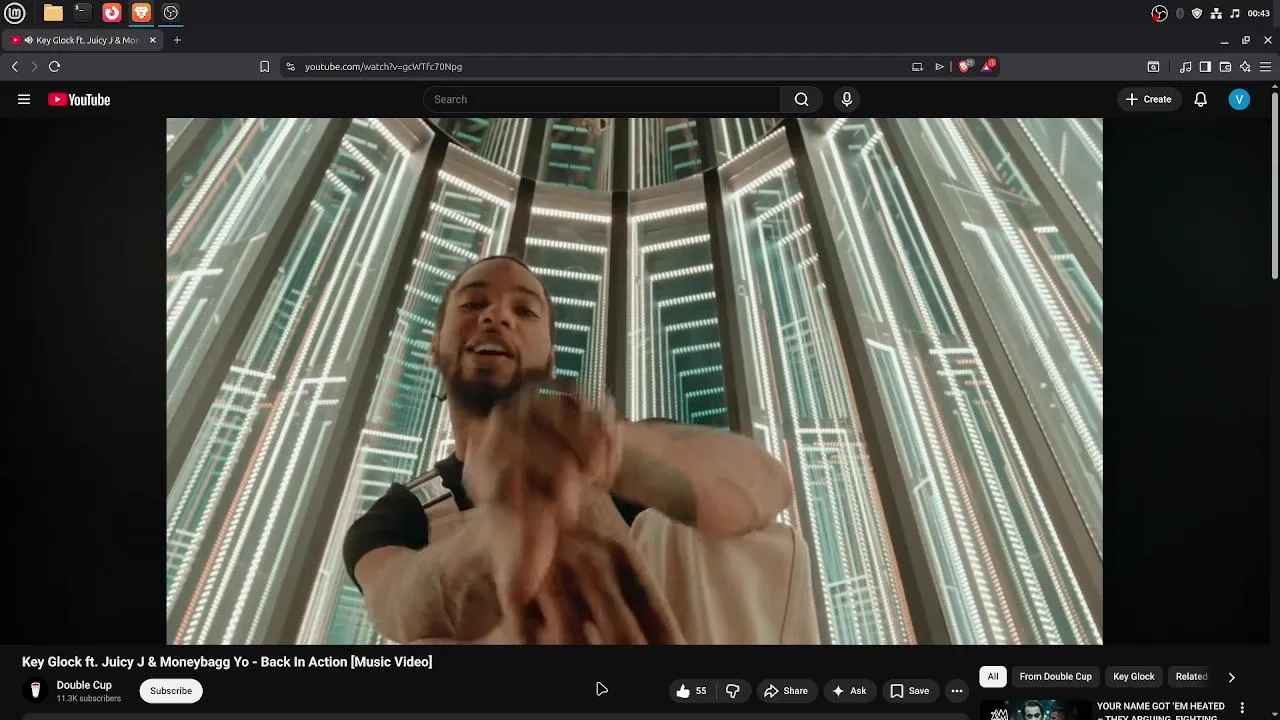
Task: Open the Brave main hamburger menu
Action: (x=1265, y=67)
